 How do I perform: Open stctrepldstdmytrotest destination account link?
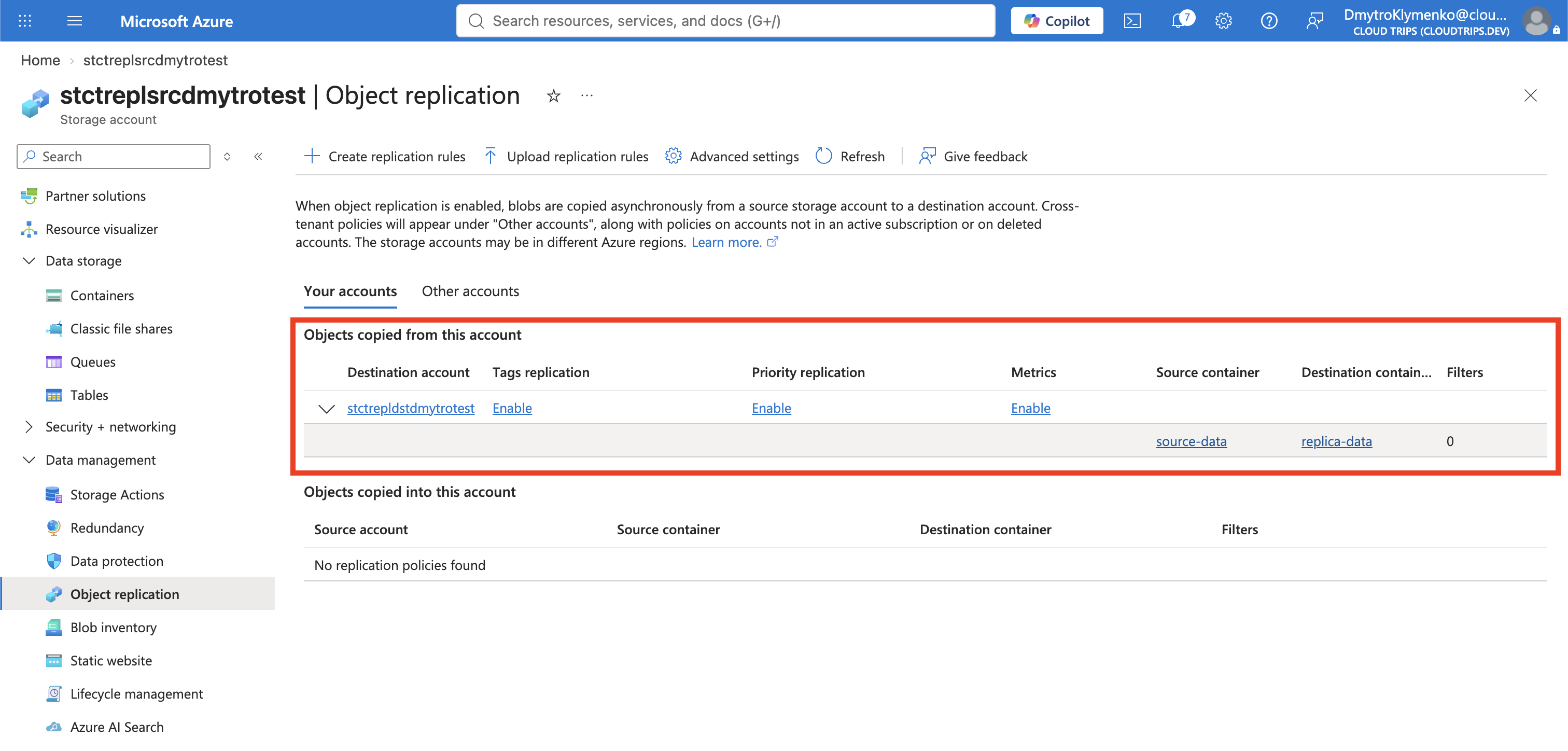tap(411, 408)
